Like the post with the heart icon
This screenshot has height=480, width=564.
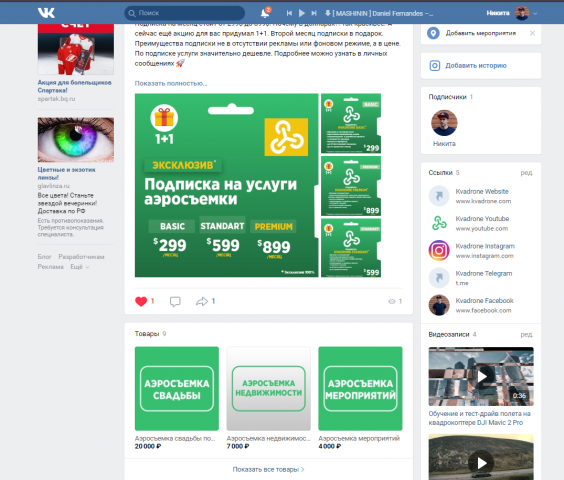141,302
